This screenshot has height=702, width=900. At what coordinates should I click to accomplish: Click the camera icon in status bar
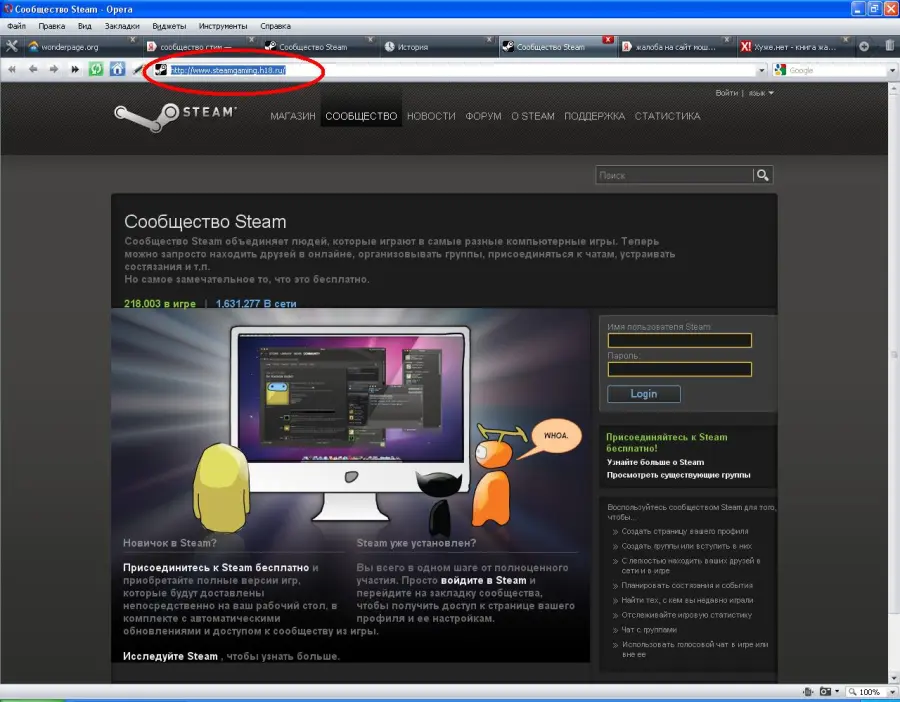[x=826, y=691]
